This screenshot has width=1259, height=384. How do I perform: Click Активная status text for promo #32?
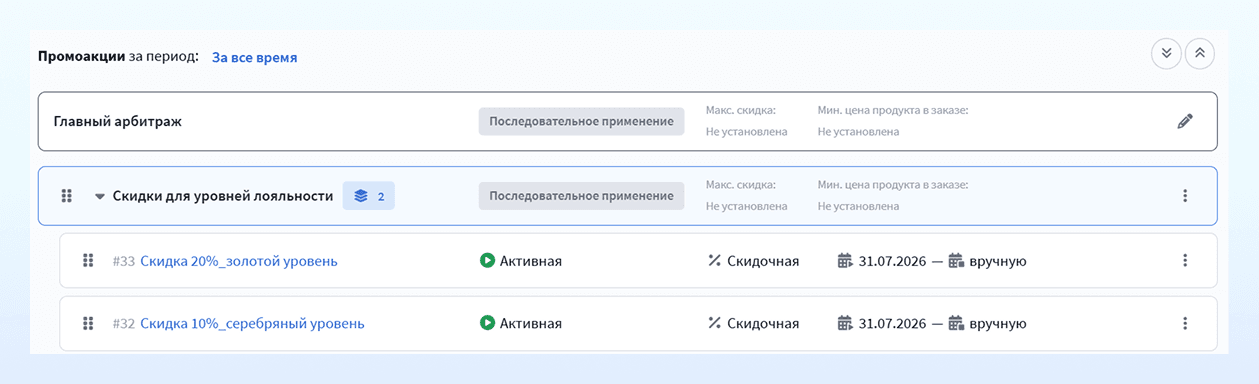[x=531, y=323]
